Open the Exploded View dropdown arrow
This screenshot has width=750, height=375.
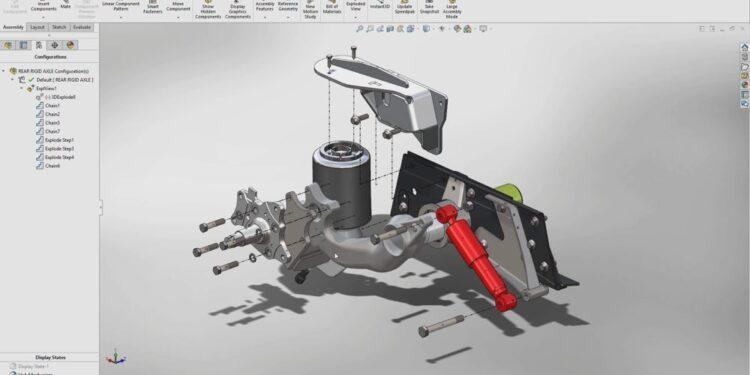point(355,17)
